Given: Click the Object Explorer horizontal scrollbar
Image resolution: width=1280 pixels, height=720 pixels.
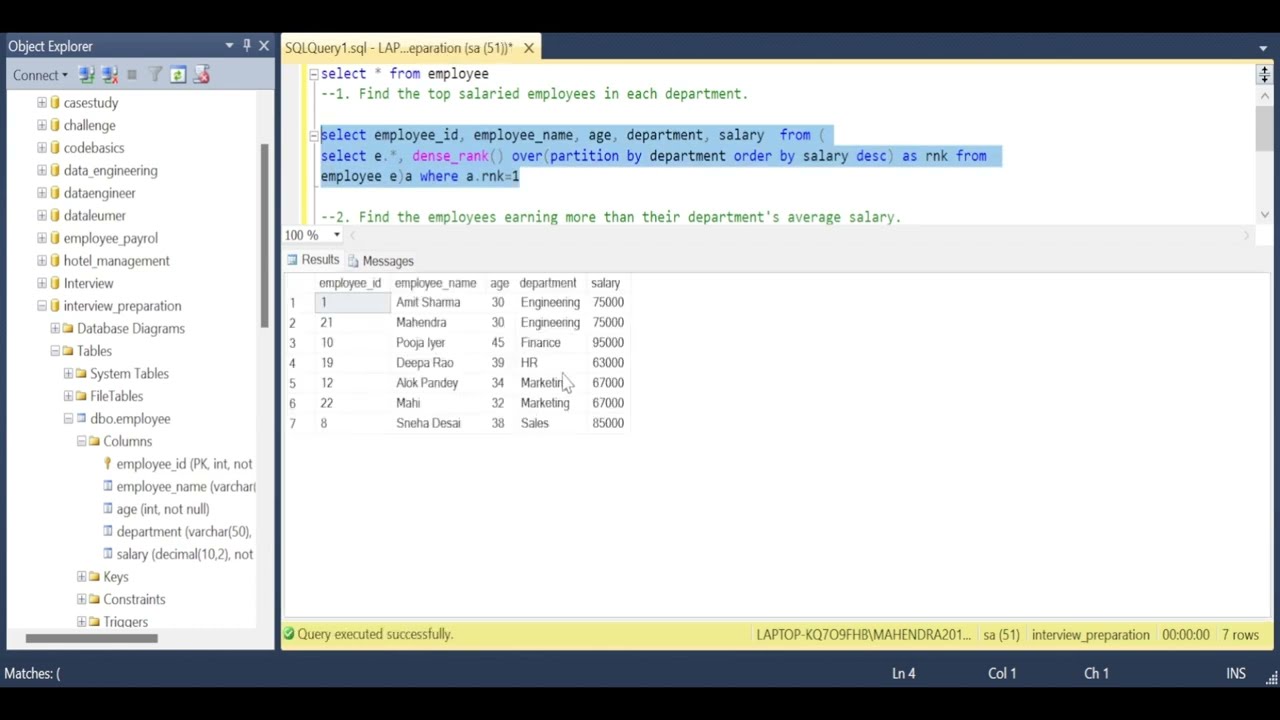Looking at the screenshot, I should (x=91, y=638).
